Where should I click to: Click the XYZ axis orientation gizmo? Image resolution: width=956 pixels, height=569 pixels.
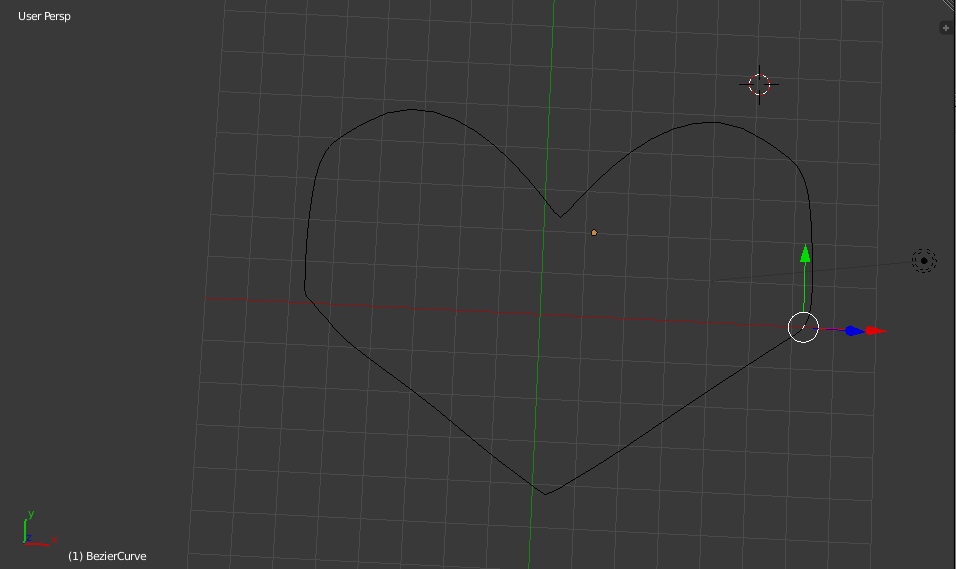click(x=38, y=529)
